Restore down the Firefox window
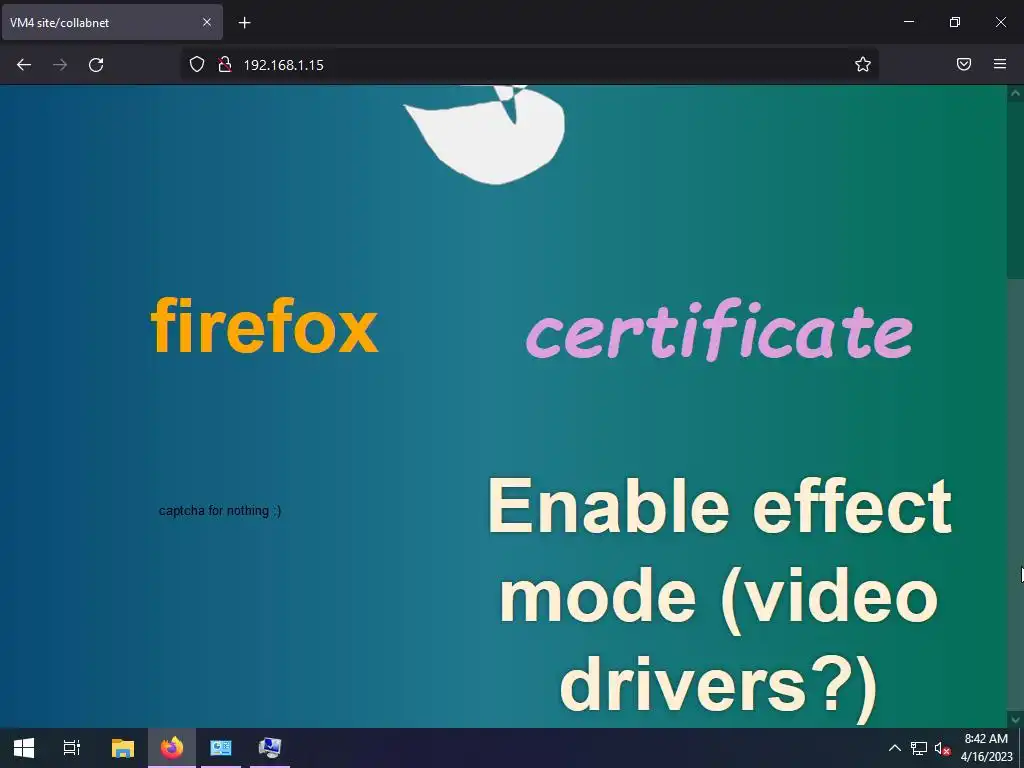 [x=955, y=22]
